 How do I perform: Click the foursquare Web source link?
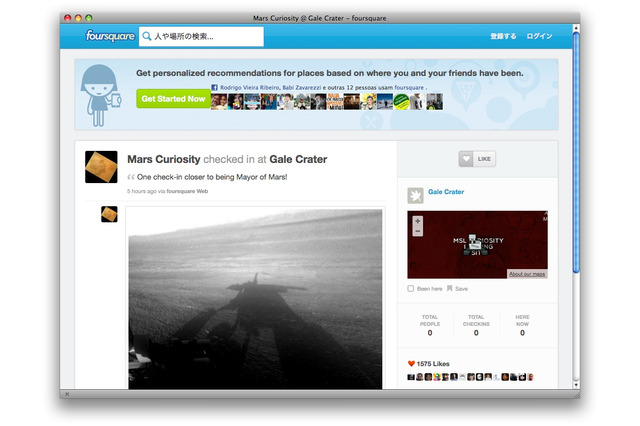(x=187, y=191)
